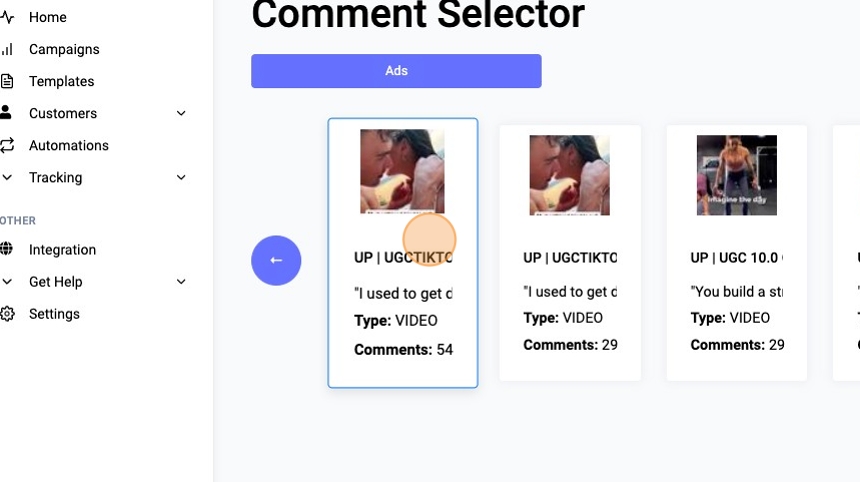Screen dimensions: 860x482
Task: Click the Customers person icon
Action: [x=7, y=113]
